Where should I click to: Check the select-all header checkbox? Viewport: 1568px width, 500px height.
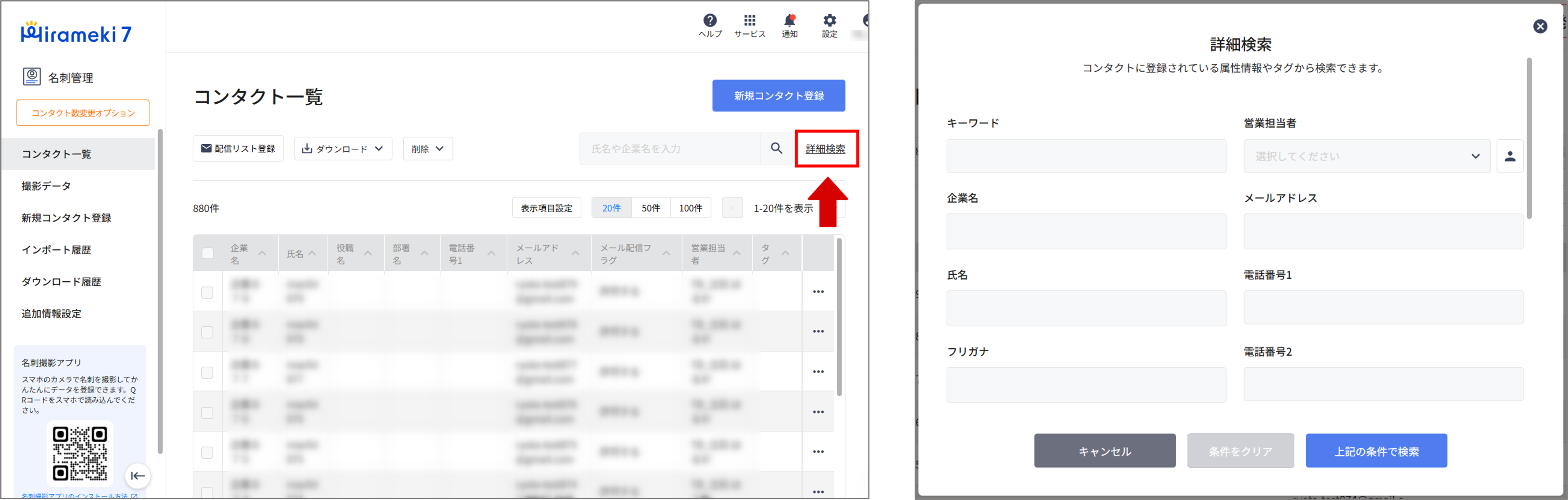[x=208, y=253]
